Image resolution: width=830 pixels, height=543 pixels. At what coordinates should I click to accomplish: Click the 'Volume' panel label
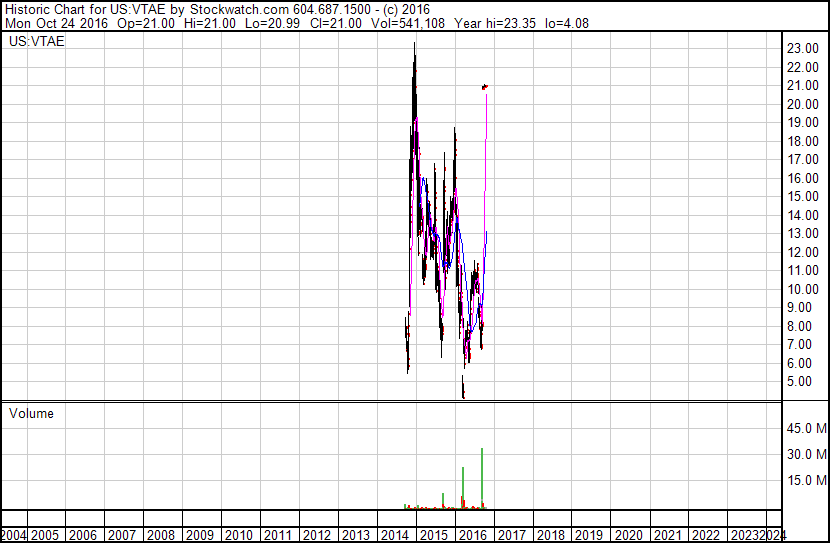click(31, 413)
